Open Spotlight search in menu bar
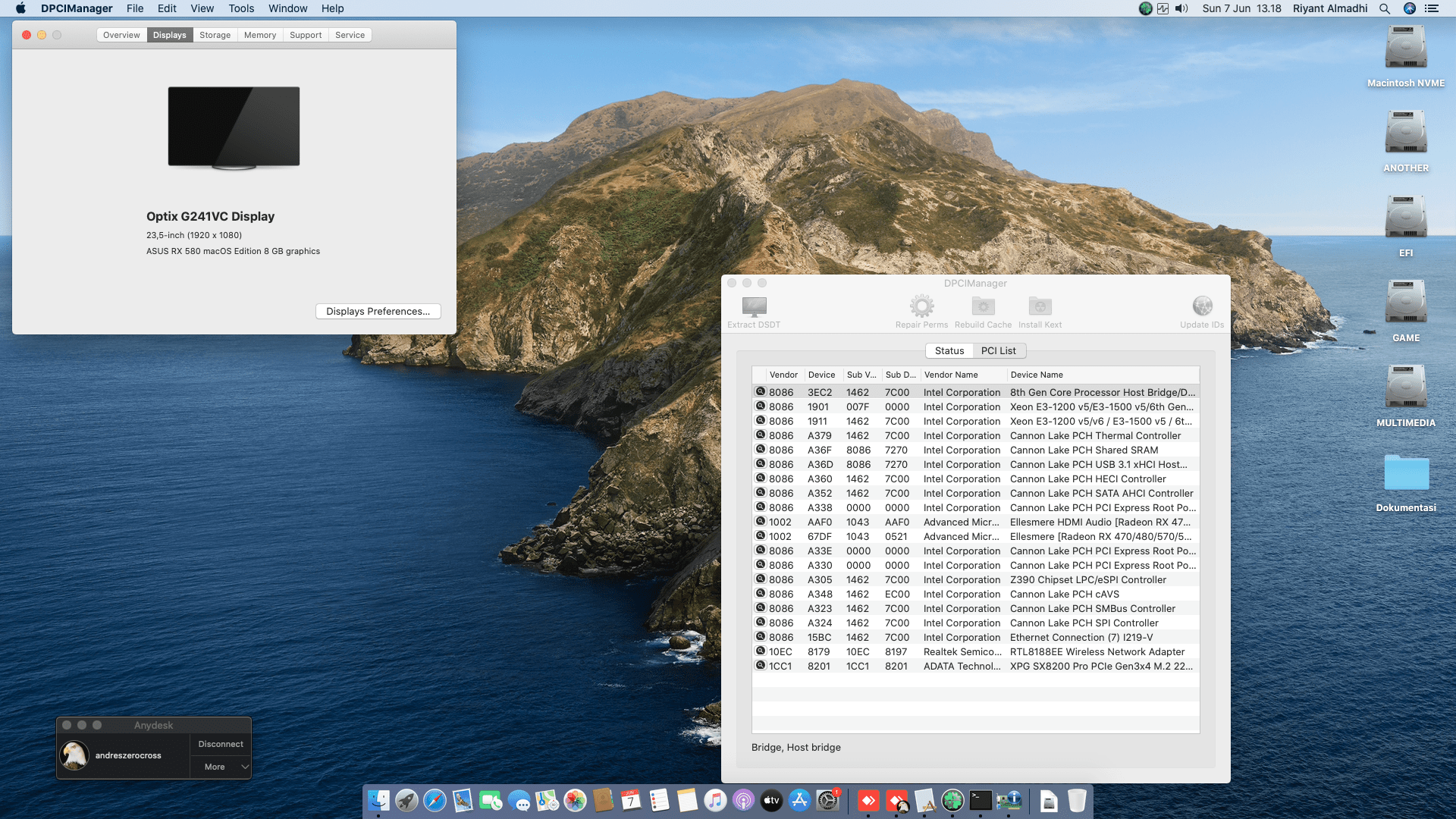Viewport: 1456px width, 819px height. coord(1385,8)
